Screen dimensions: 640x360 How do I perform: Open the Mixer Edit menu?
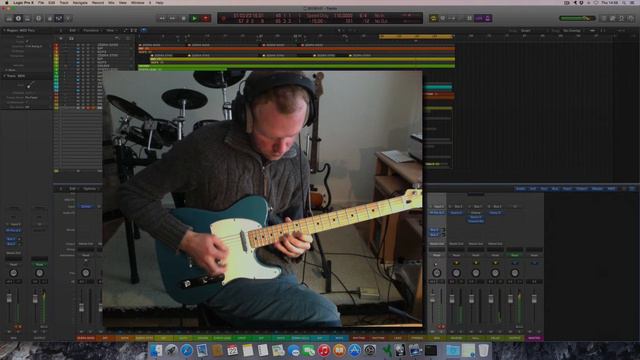click(x=73, y=189)
